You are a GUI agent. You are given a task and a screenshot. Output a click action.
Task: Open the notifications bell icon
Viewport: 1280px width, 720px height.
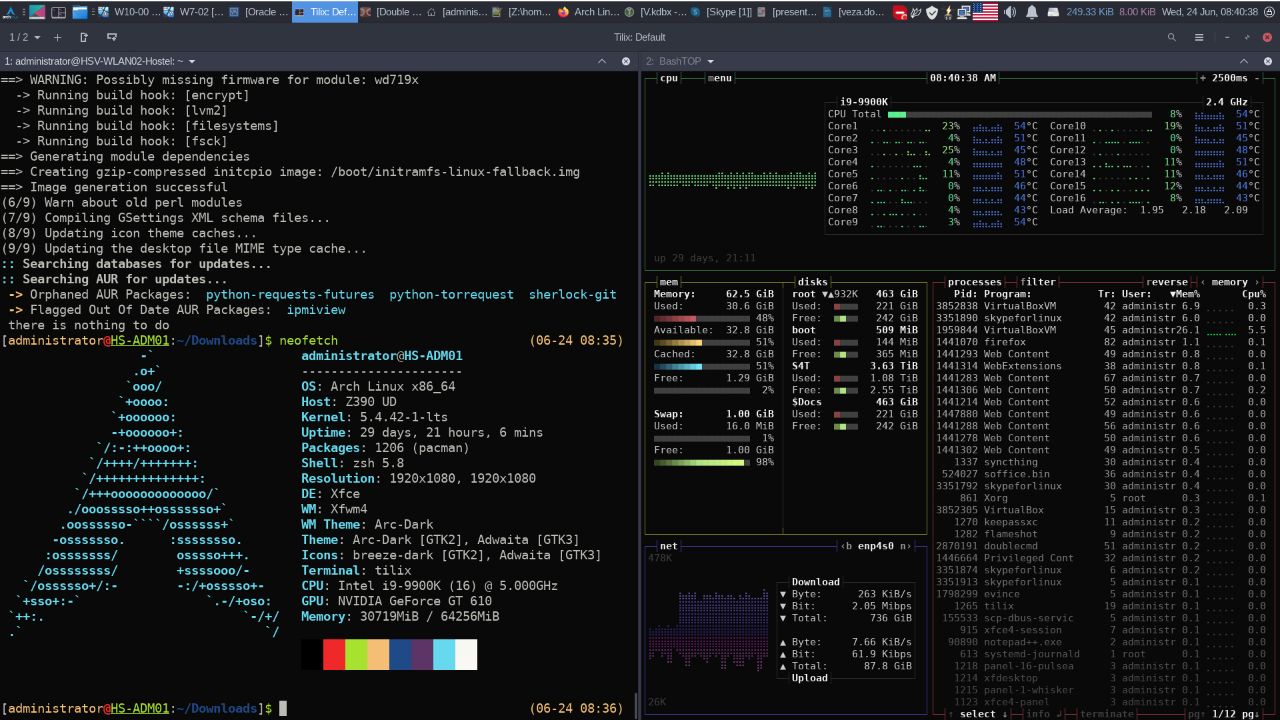(x=1031, y=12)
